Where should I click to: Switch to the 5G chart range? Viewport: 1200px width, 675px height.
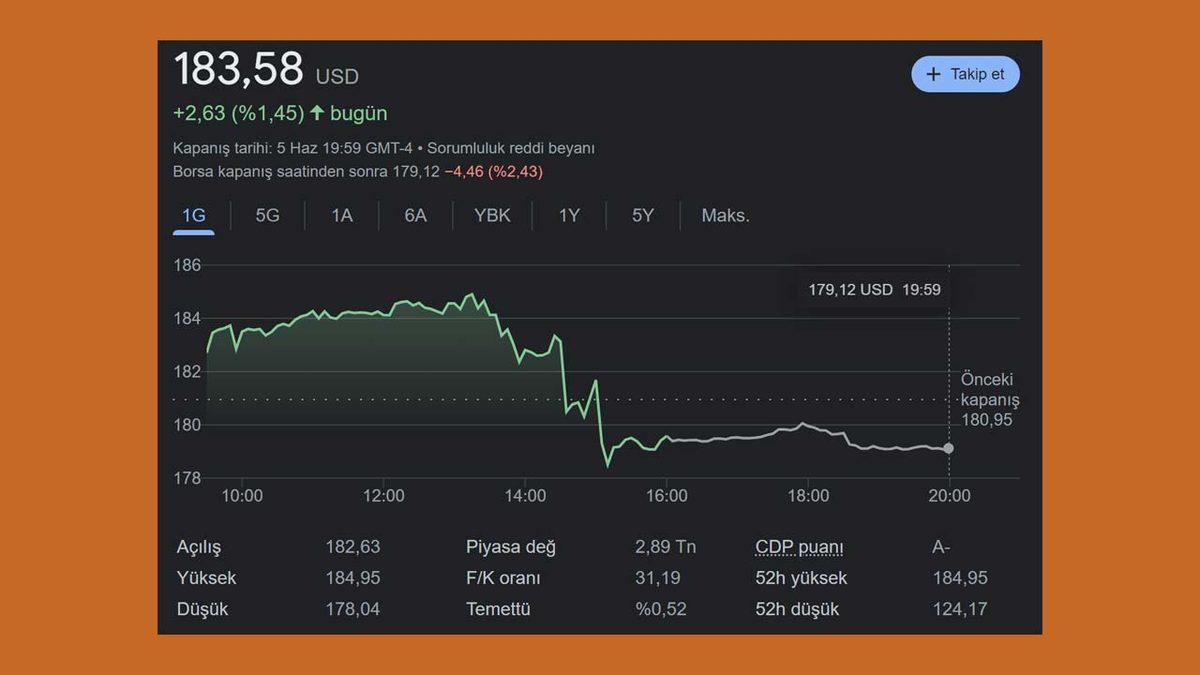[x=267, y=215]
